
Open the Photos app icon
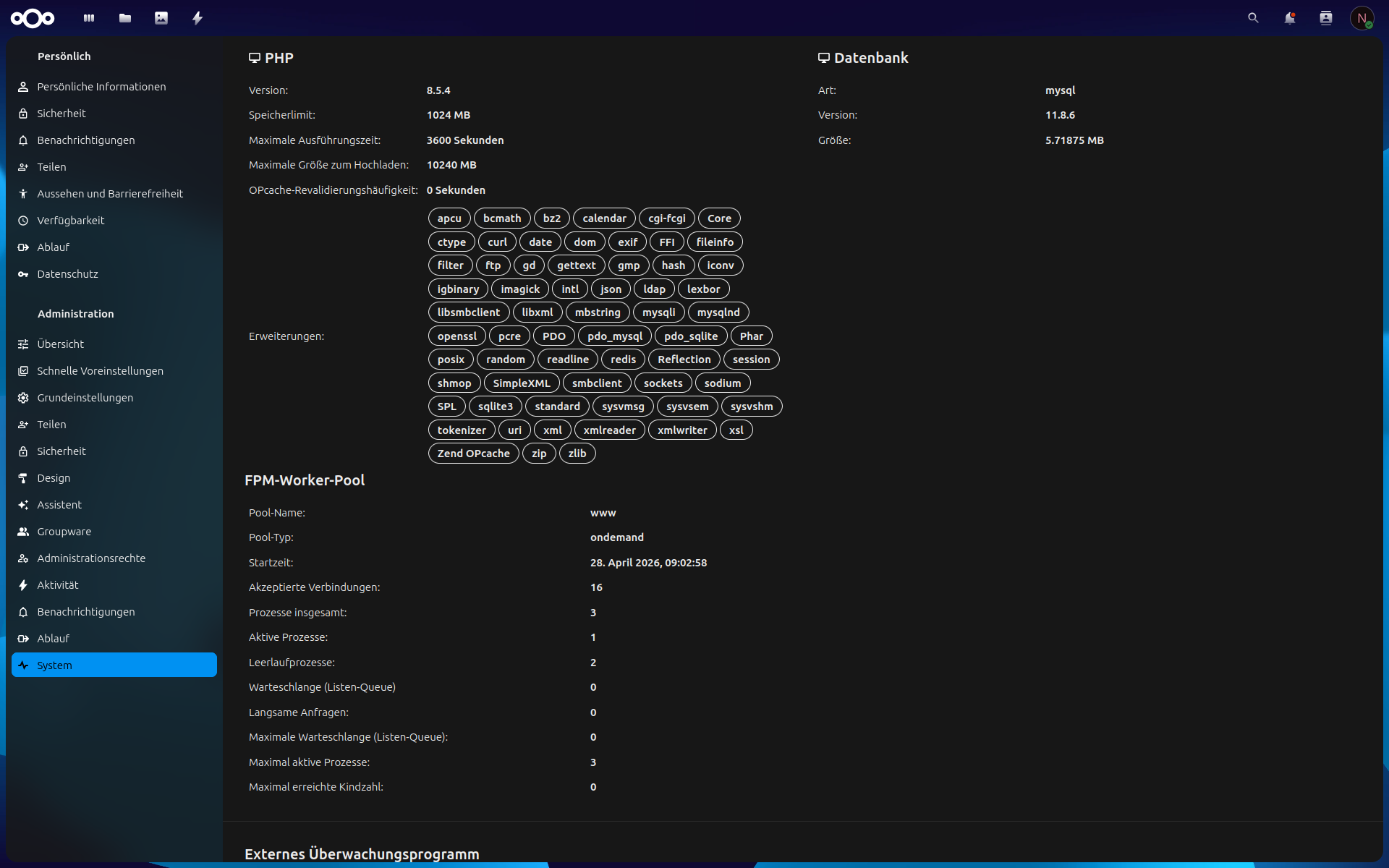point(161,18)
